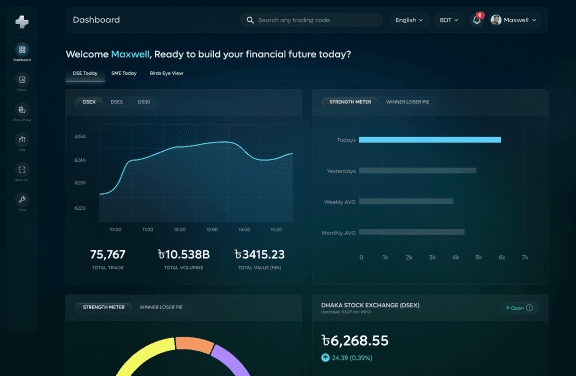Open the Maxwell user profile menu
Image resolution: width=576 pixels, height=376 pixels.
(x=514, y=20)
